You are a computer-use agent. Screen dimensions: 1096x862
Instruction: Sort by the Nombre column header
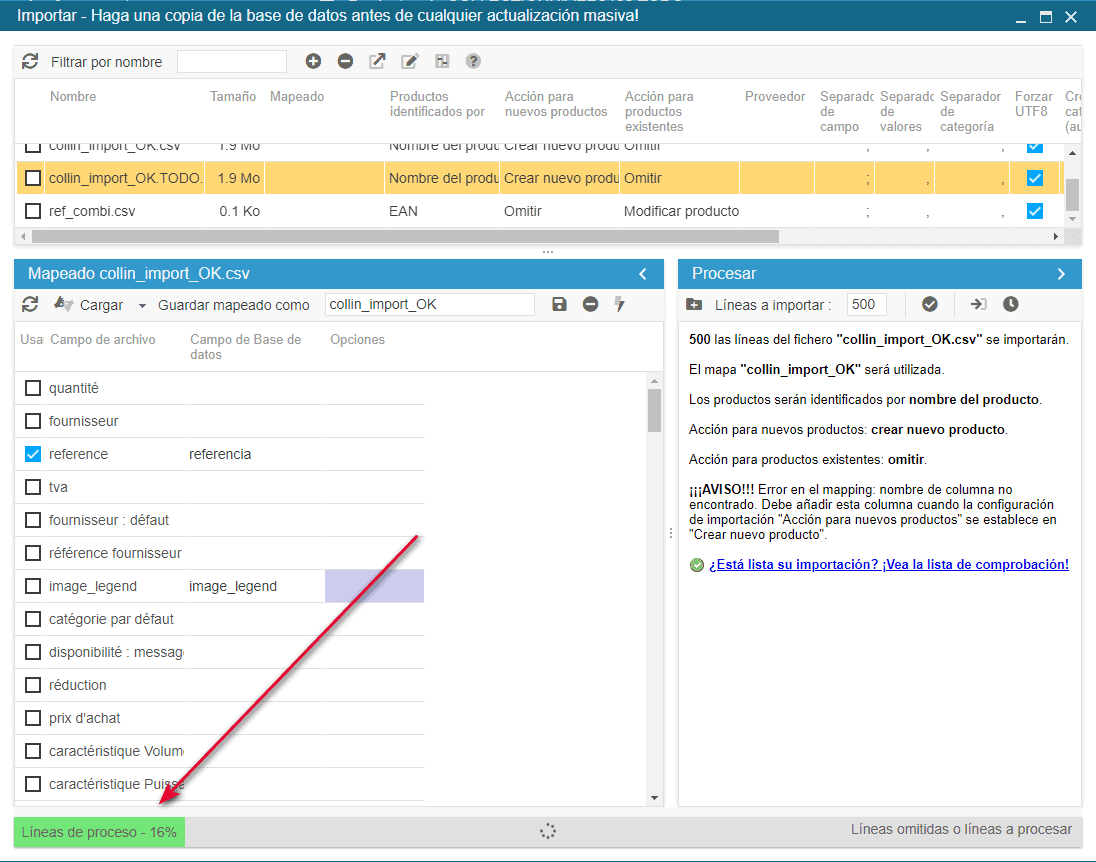pos(73,97)
